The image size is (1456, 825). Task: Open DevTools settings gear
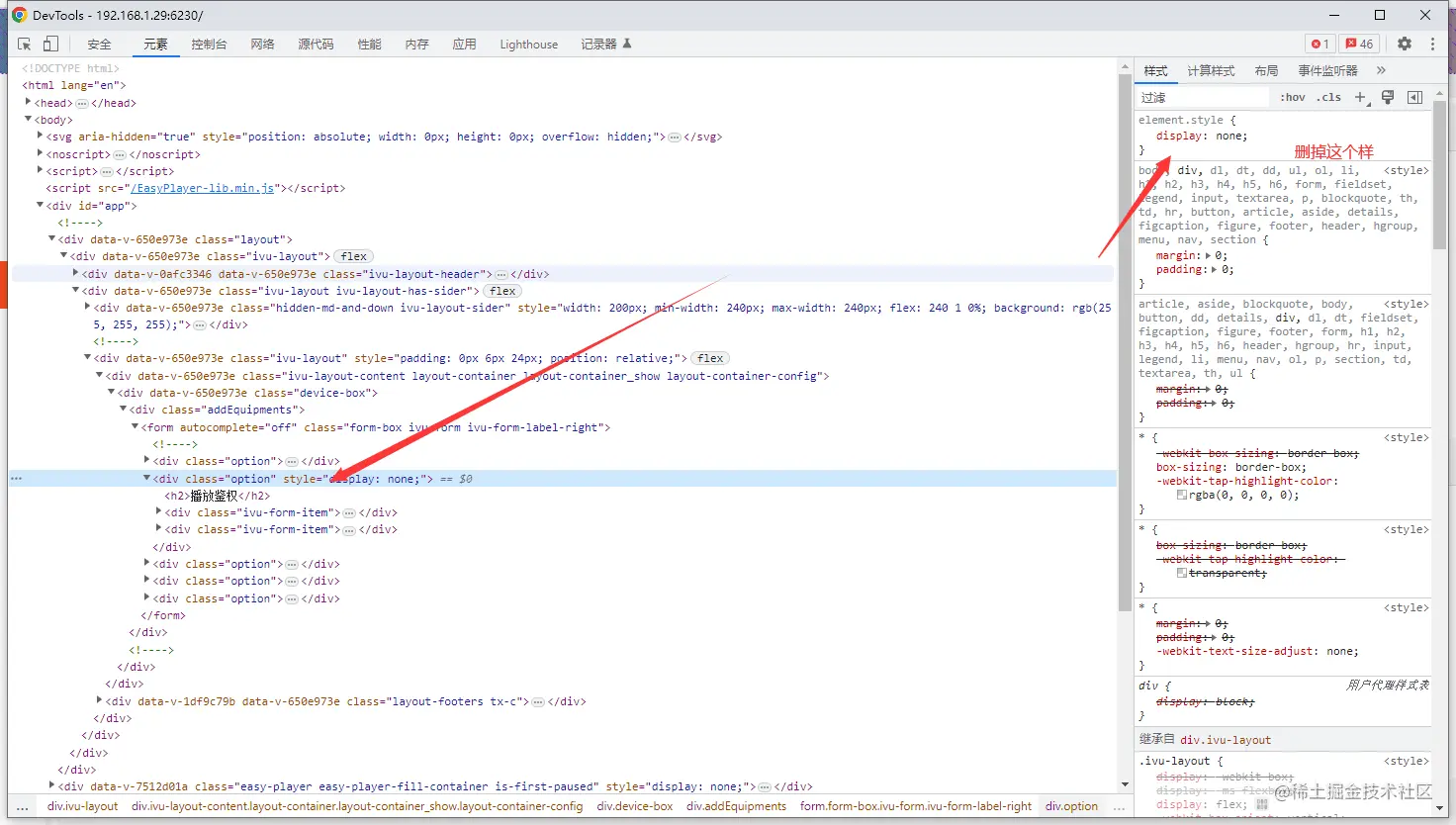point(1405,44)
